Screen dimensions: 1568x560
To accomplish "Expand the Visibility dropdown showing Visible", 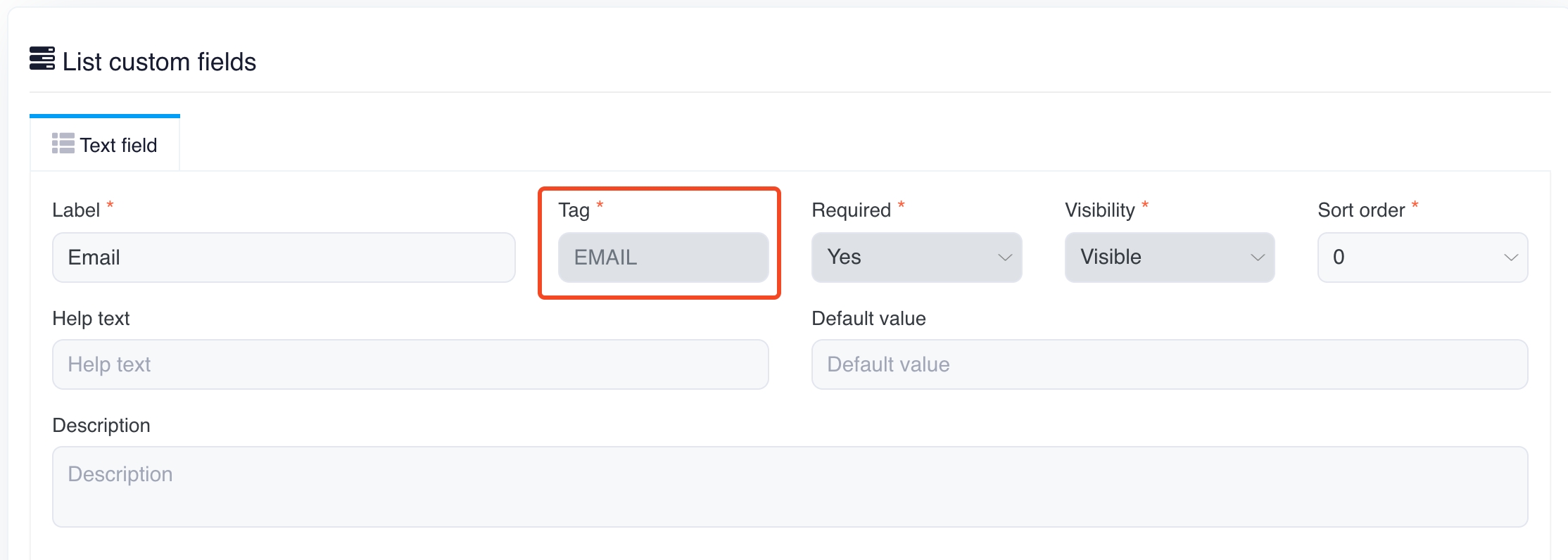I will tap(1169, 257).
